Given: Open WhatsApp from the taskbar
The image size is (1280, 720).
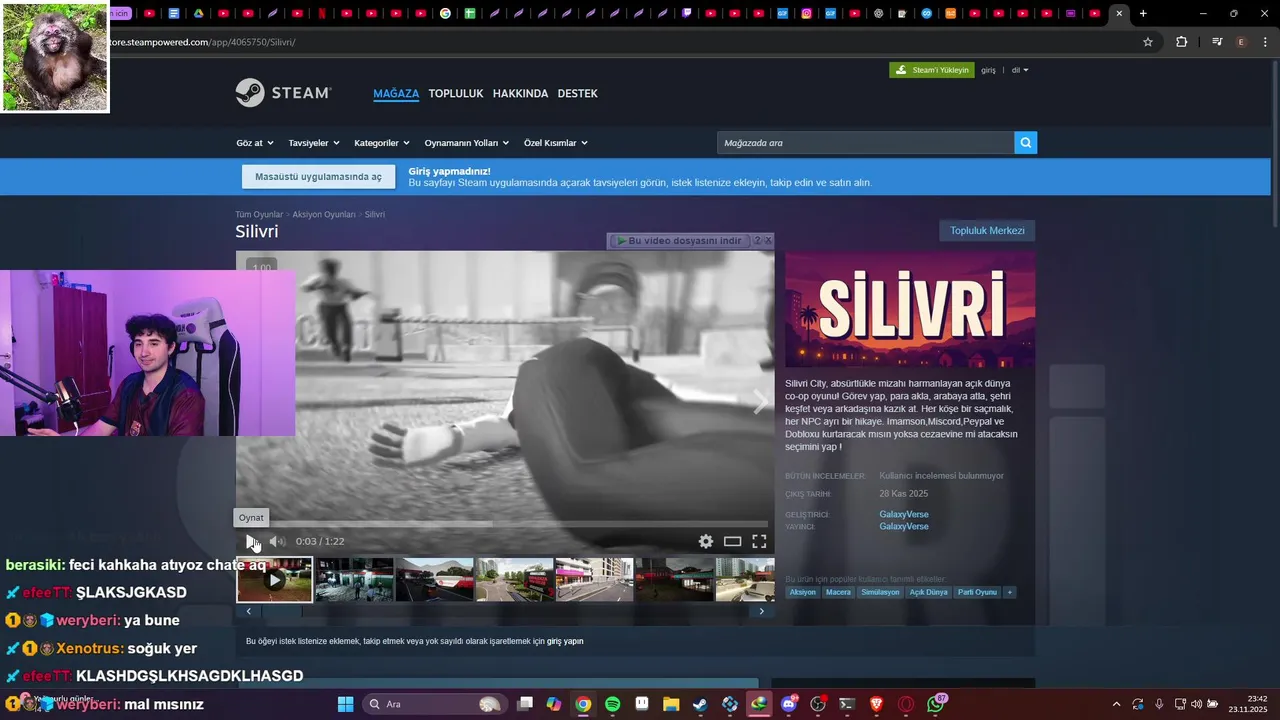Looking at the screenshot, I should (x=936, y=704).
